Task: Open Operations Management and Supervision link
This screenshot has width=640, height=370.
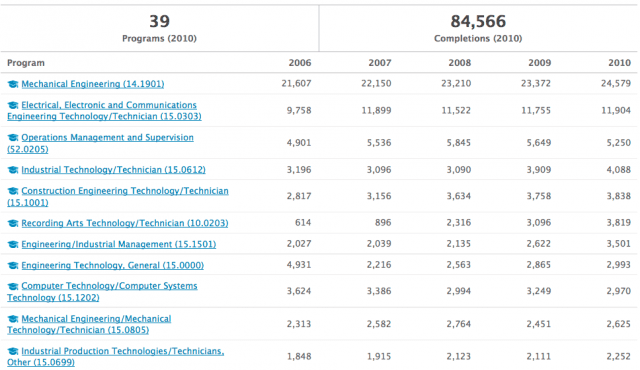Action: [x=100, y=143]
